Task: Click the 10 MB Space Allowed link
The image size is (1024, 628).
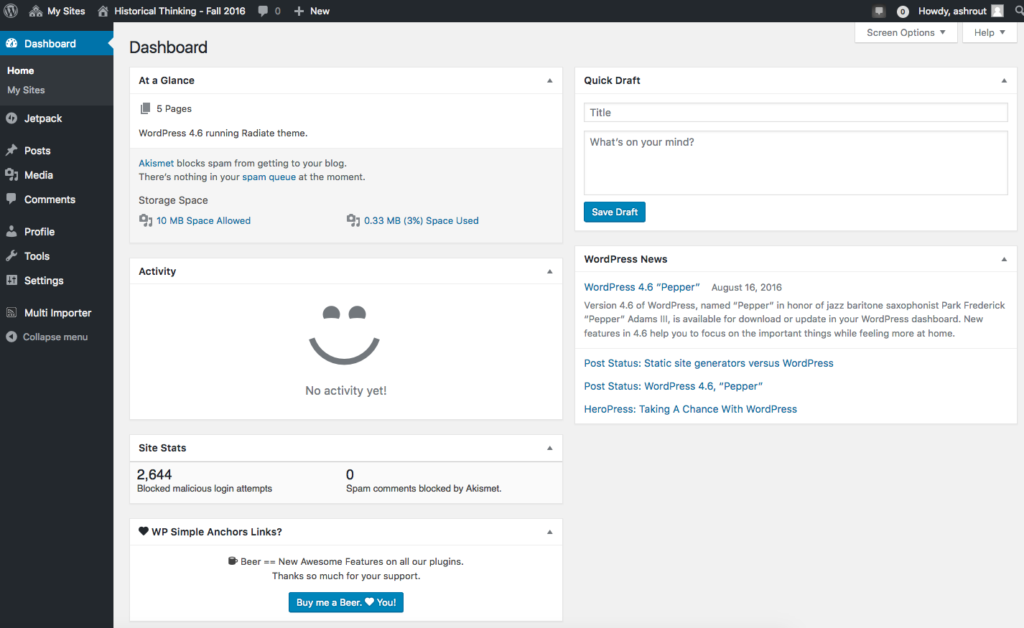Action: (x=203, y=221)
